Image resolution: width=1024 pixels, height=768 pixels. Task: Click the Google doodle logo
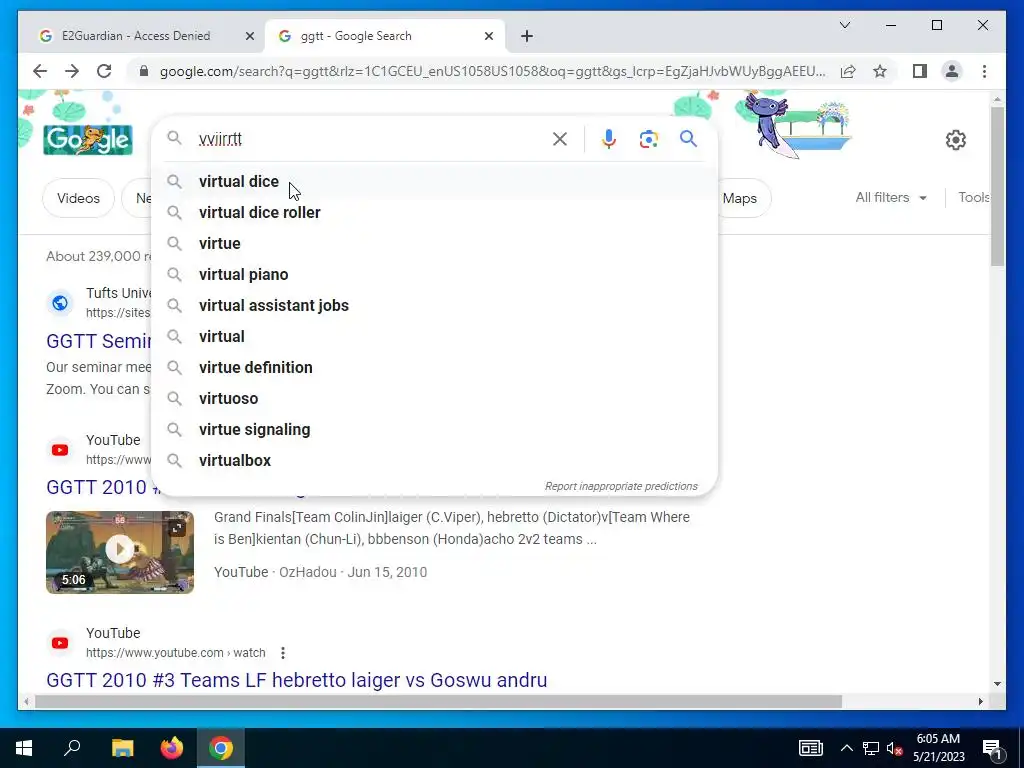click(x=88, y=139)
